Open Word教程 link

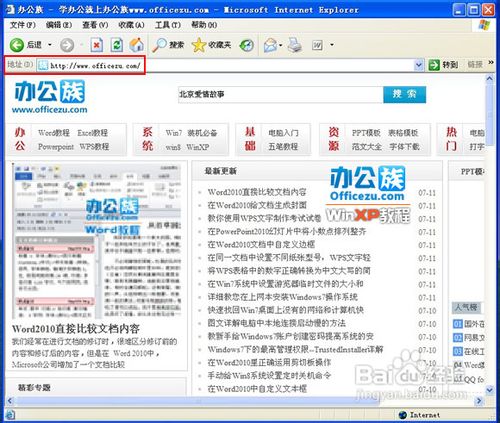(54, 133)
